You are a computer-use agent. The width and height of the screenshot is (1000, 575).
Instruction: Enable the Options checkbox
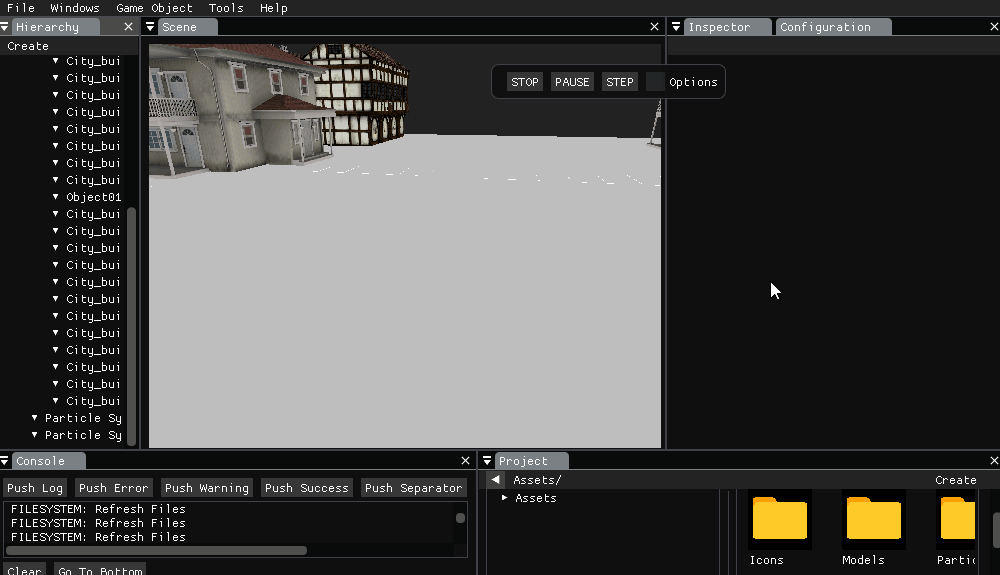point(655,82)
